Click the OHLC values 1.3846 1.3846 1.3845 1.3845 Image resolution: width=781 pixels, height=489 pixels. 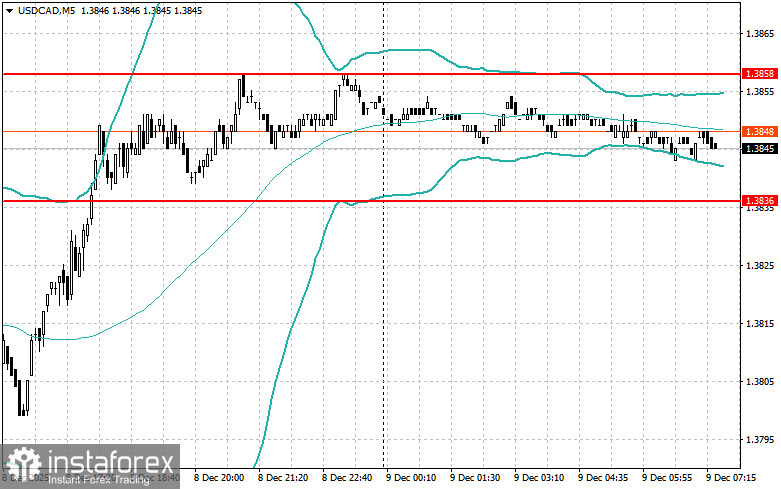pos(141,10)
